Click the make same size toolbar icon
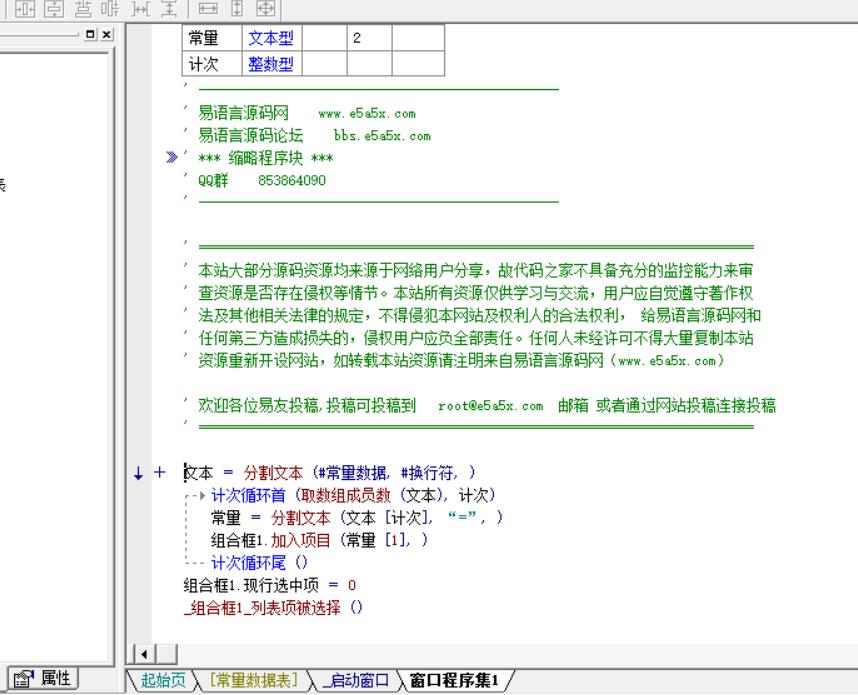 (x=265, y=8)
